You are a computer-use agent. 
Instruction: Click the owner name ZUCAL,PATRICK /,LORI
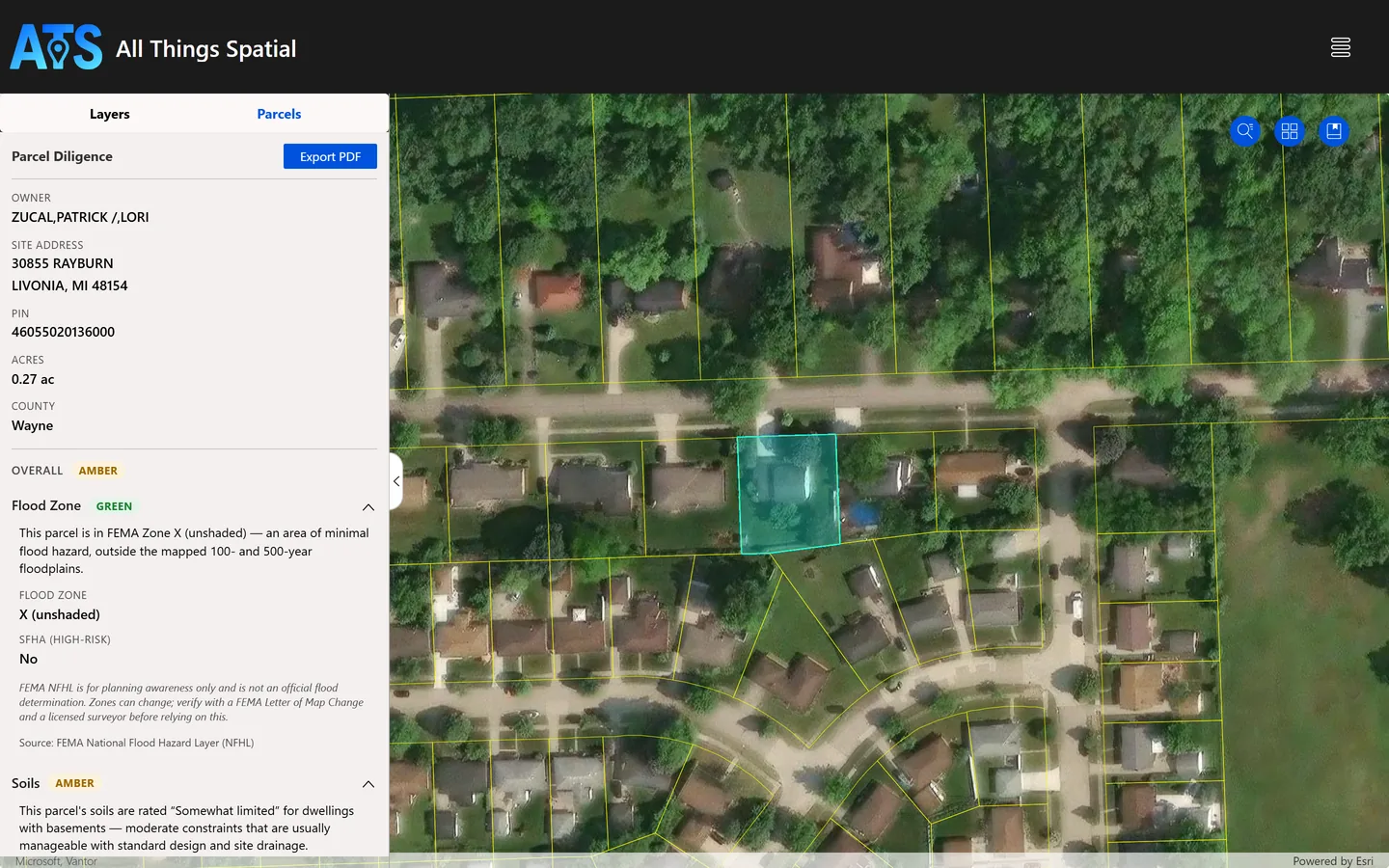pyautogui.click(x=80, y=217)
